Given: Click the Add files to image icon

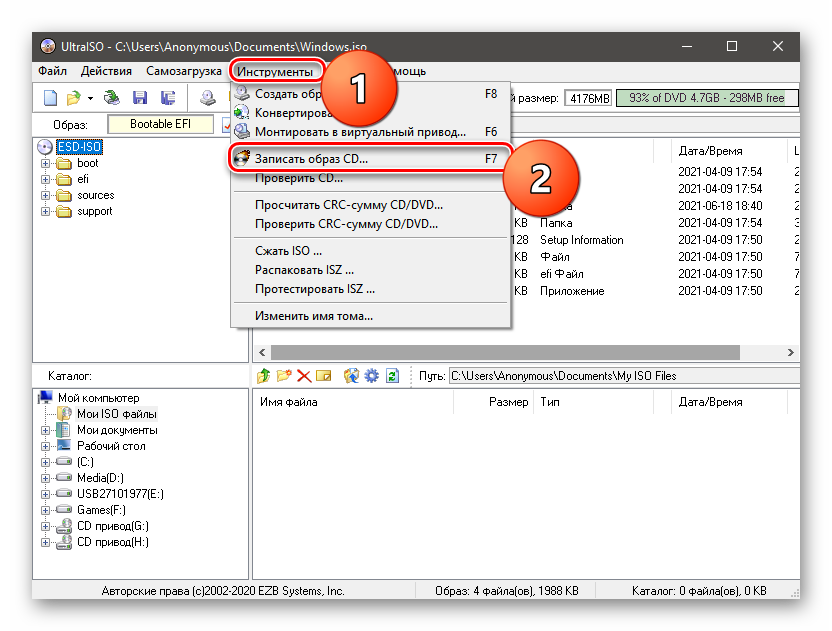Looking at the screenshot, I should pos(351,376).
